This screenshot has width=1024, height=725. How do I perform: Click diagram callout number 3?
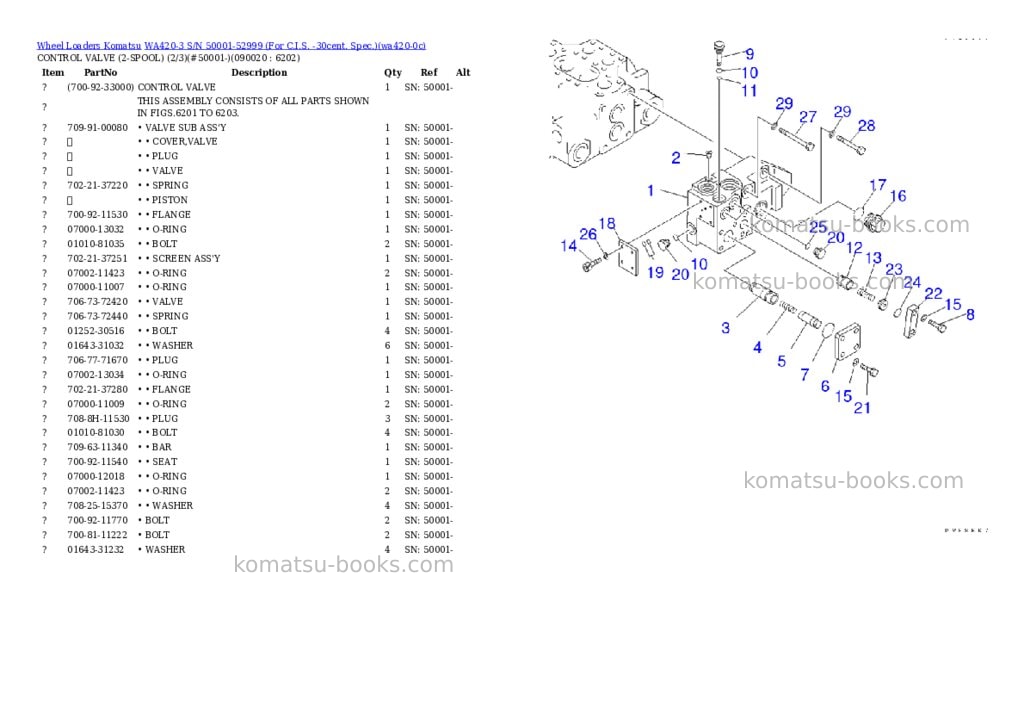point(726,328)
